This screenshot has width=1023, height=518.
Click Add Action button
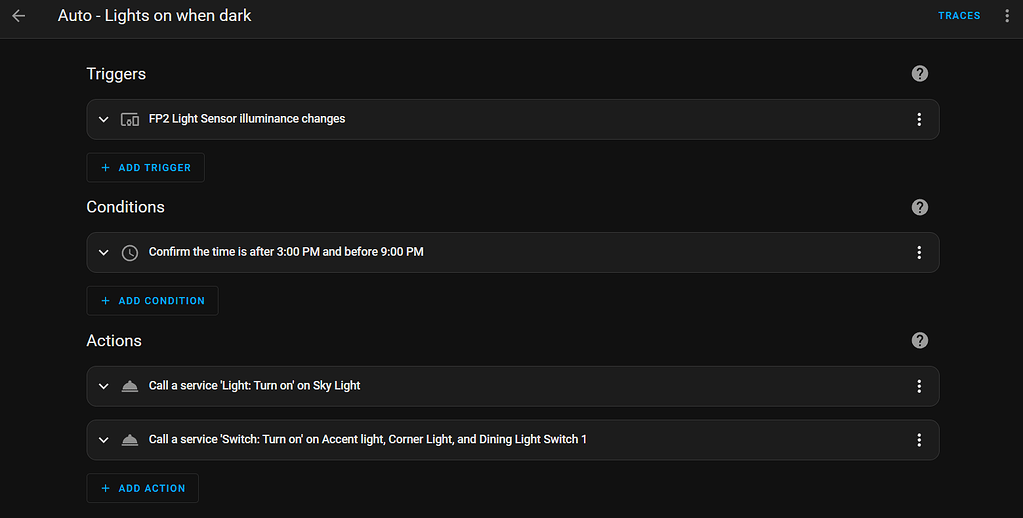point(143,488)
